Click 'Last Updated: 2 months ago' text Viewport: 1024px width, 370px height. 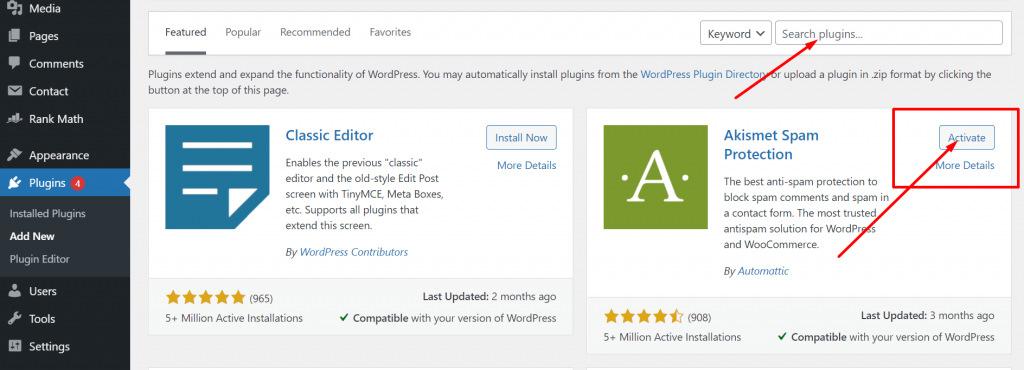[x=490, y=296]
